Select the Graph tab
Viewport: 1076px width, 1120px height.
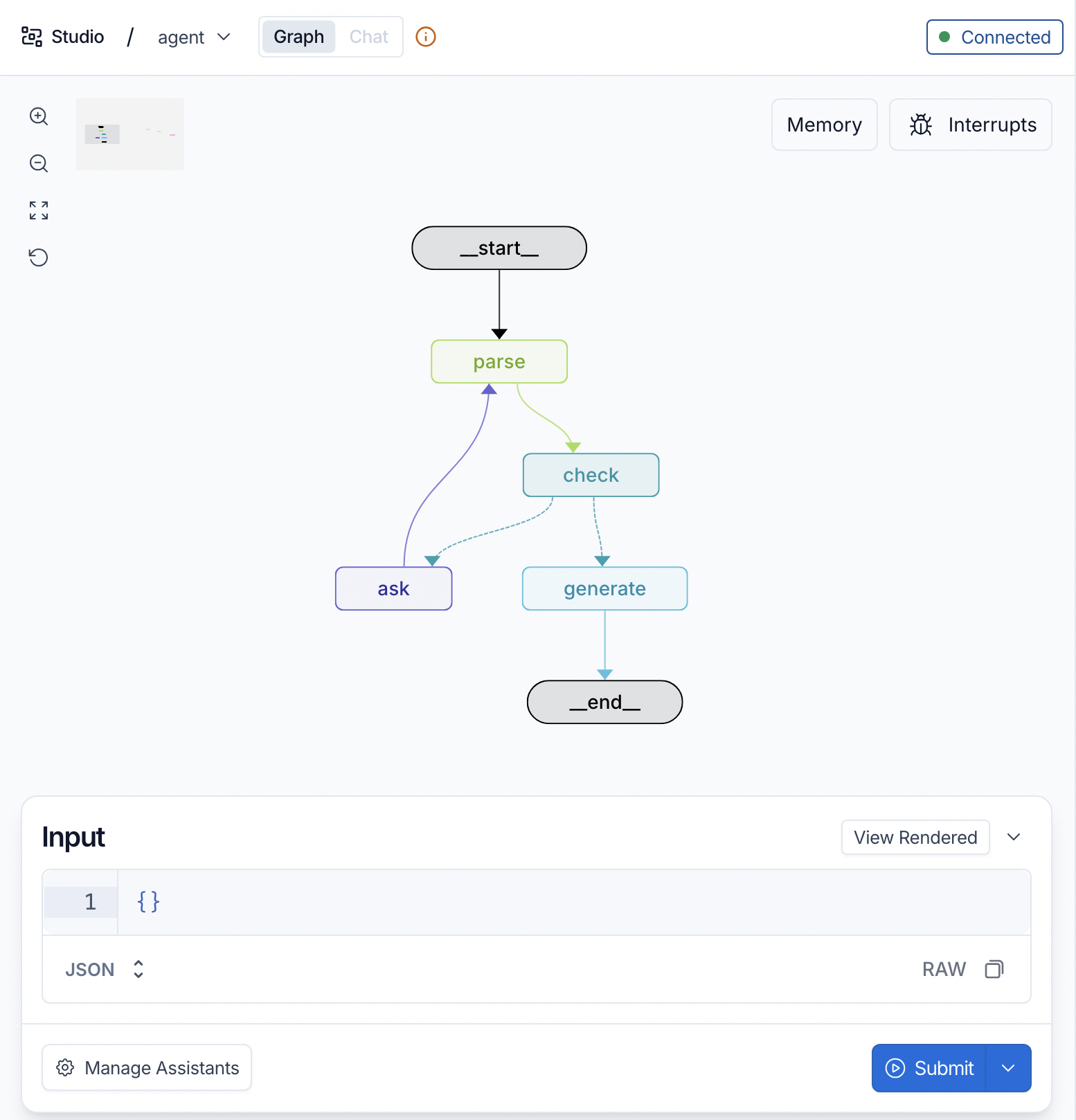[298, 37]
